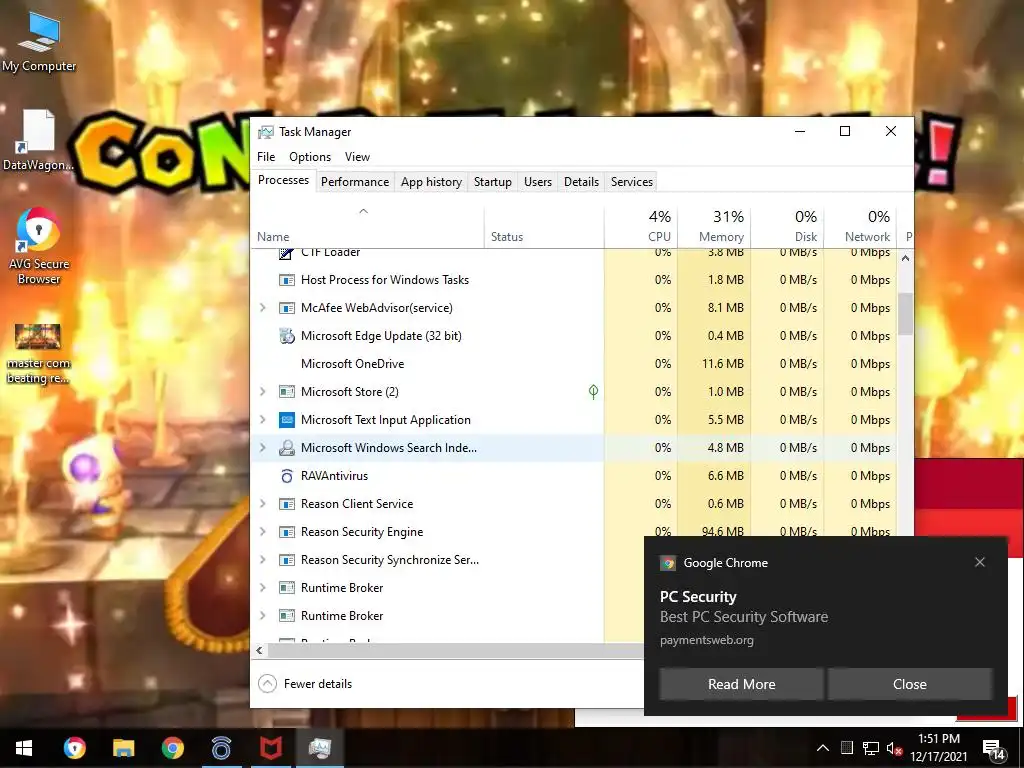
Task: Dismiss the Google Chrome notification with X
Action: click(980, 562)
